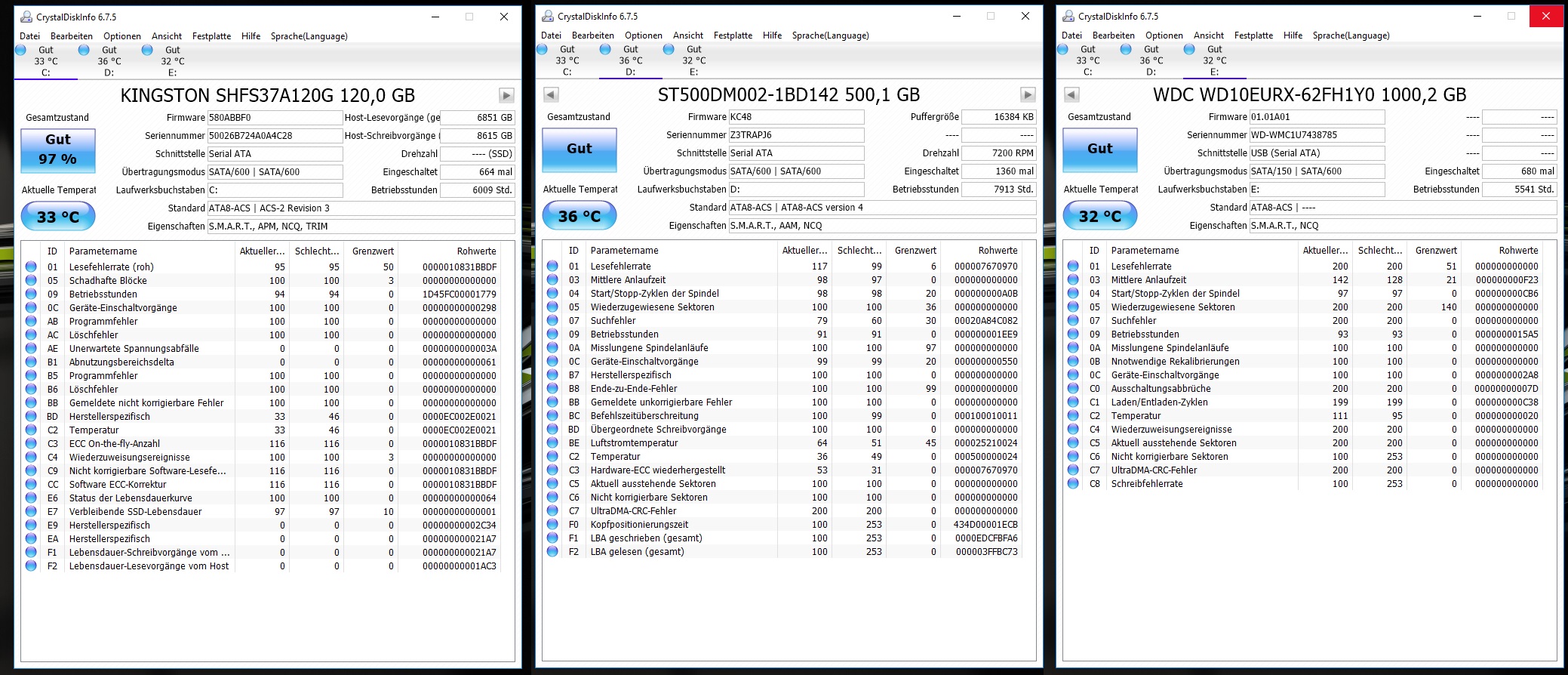Viewport: 1568px width, 675px height.
Task: Click status orb for UltraDMA-CRC-Fehler in WDC window
Action: click(x=1073, y=470)
